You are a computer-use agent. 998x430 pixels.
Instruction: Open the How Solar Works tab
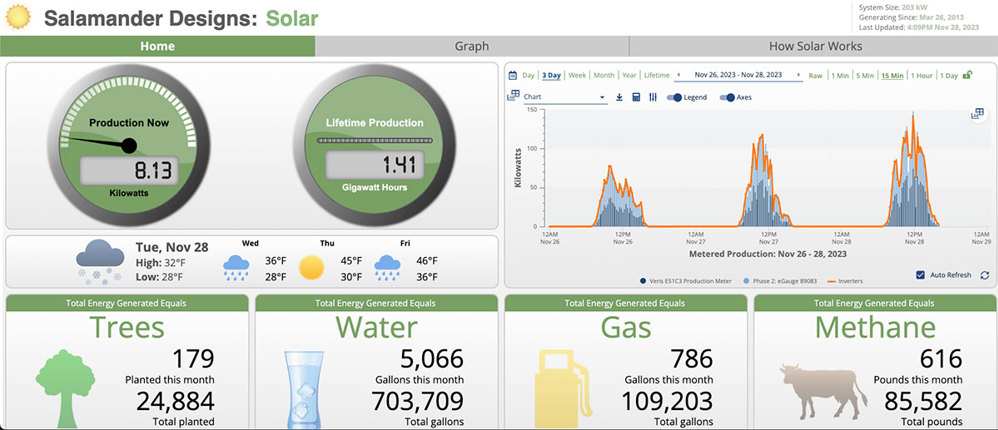click(814, 46)
